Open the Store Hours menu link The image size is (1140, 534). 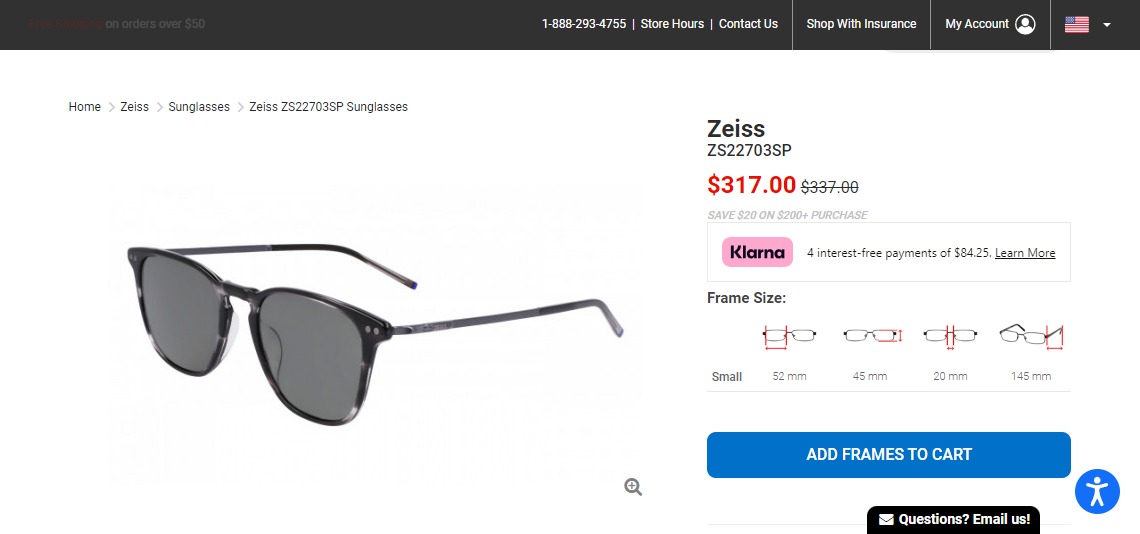click(672, 24)
